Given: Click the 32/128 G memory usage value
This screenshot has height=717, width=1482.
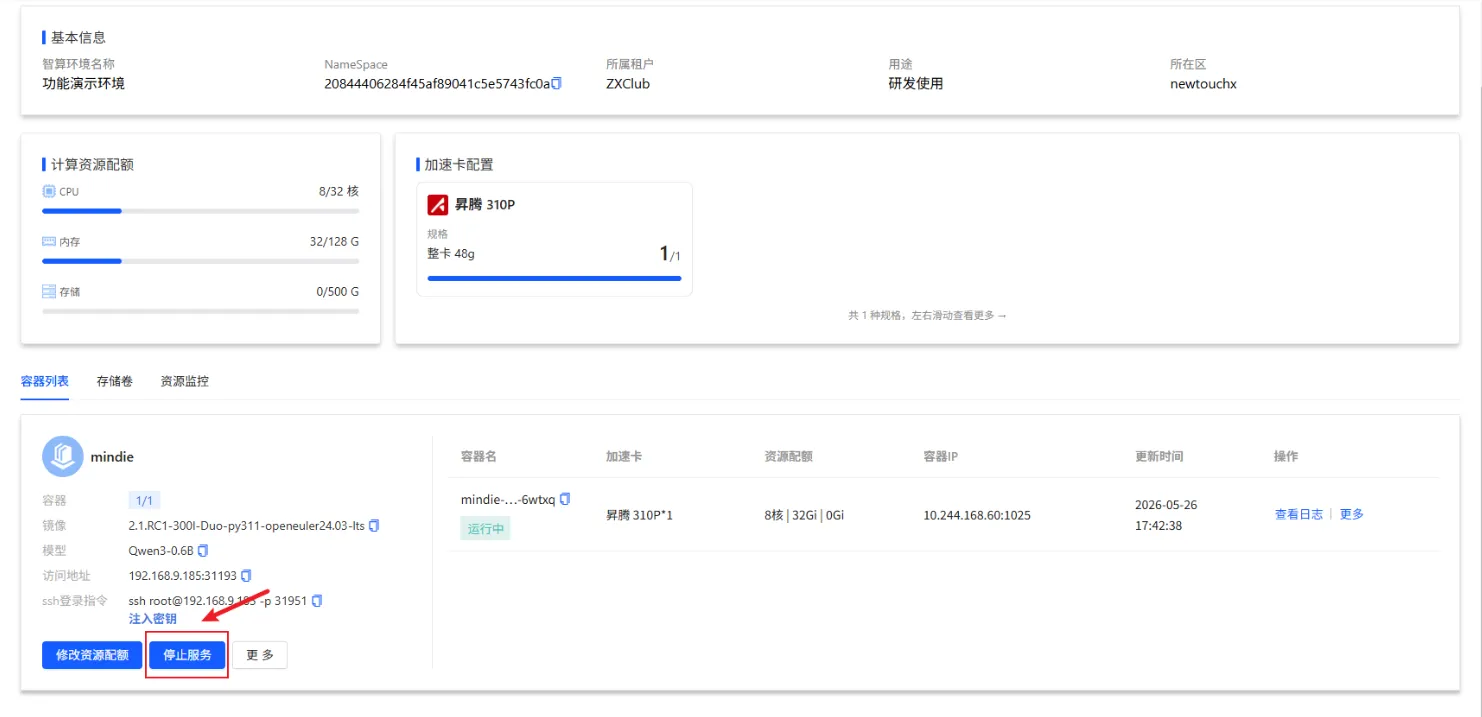Looking at the screenshot, I should click(334, 241).
